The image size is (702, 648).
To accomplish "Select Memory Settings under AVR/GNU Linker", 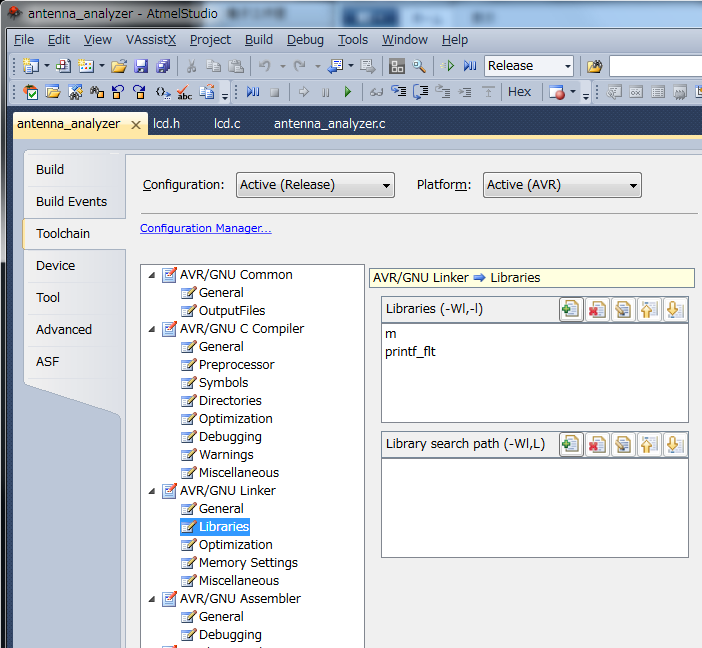I will pyautogui.click(x=248, y=563).
